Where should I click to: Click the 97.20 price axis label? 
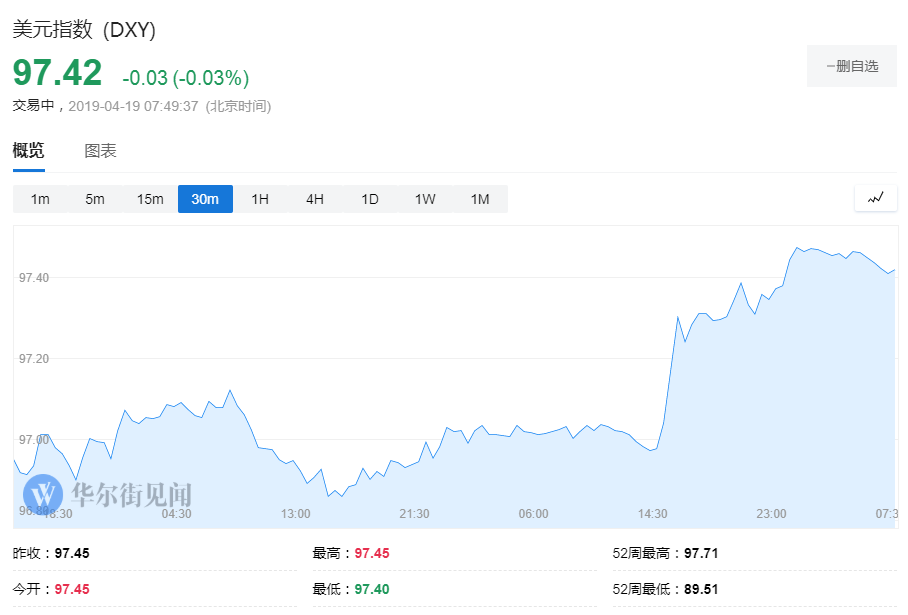(33, 358)
